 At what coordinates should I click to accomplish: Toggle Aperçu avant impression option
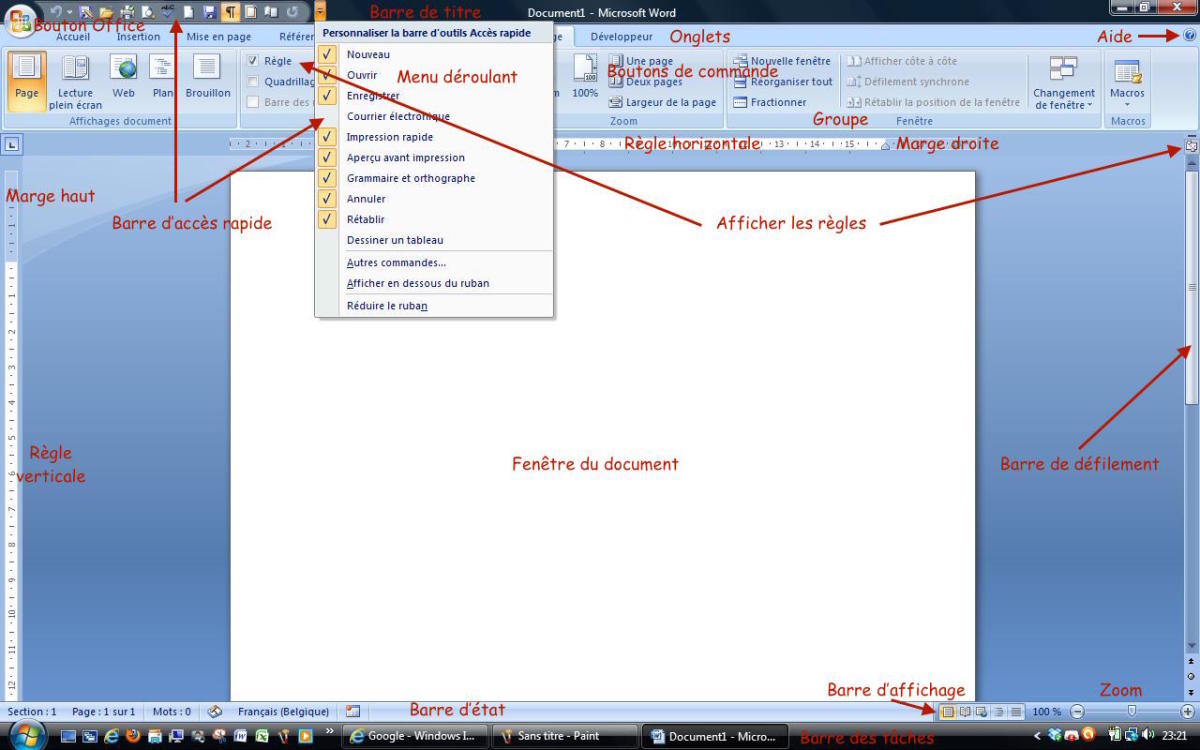pyautogui.click(x=434, y=157)
